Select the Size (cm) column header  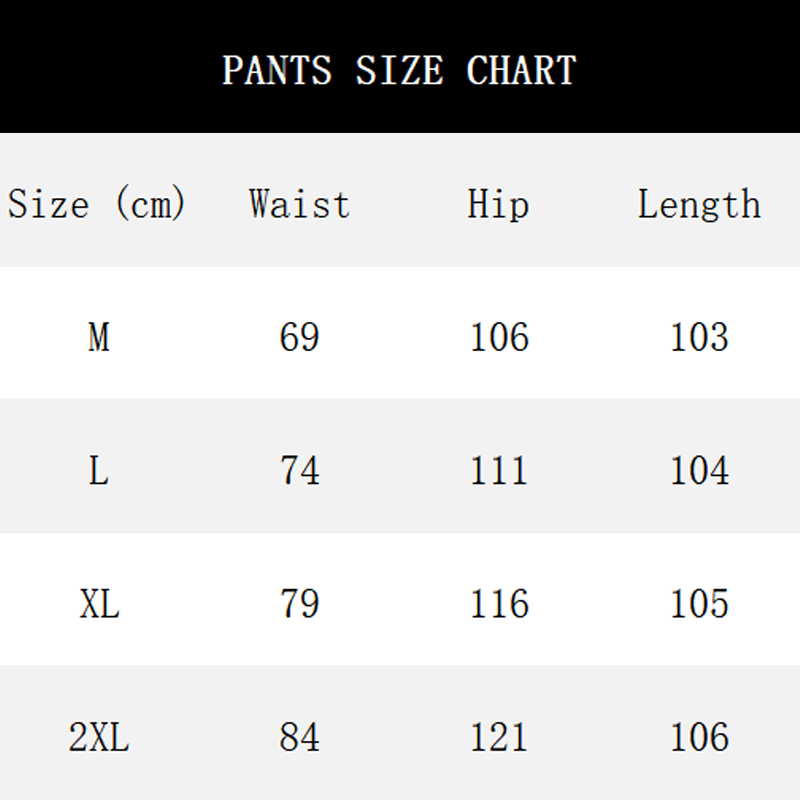point(98,205)
